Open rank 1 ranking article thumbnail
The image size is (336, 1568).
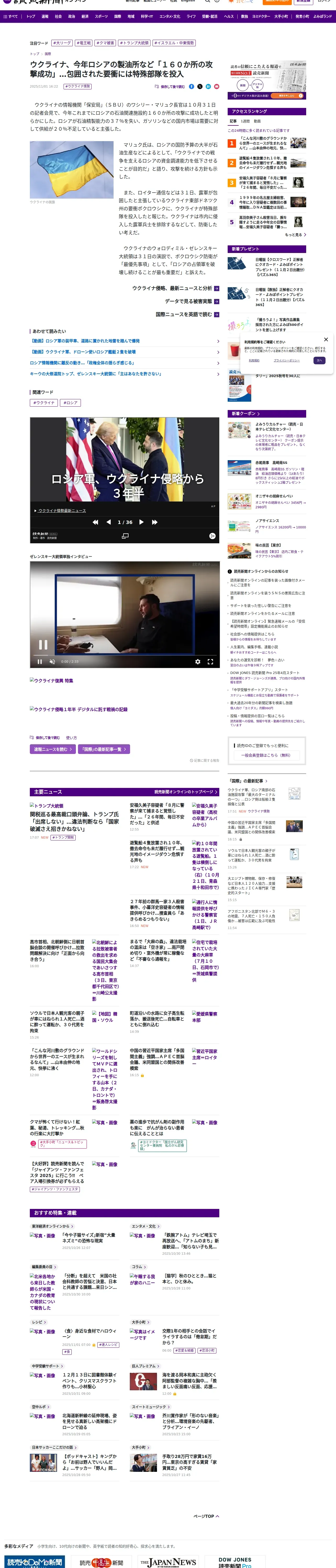point(298,143)
